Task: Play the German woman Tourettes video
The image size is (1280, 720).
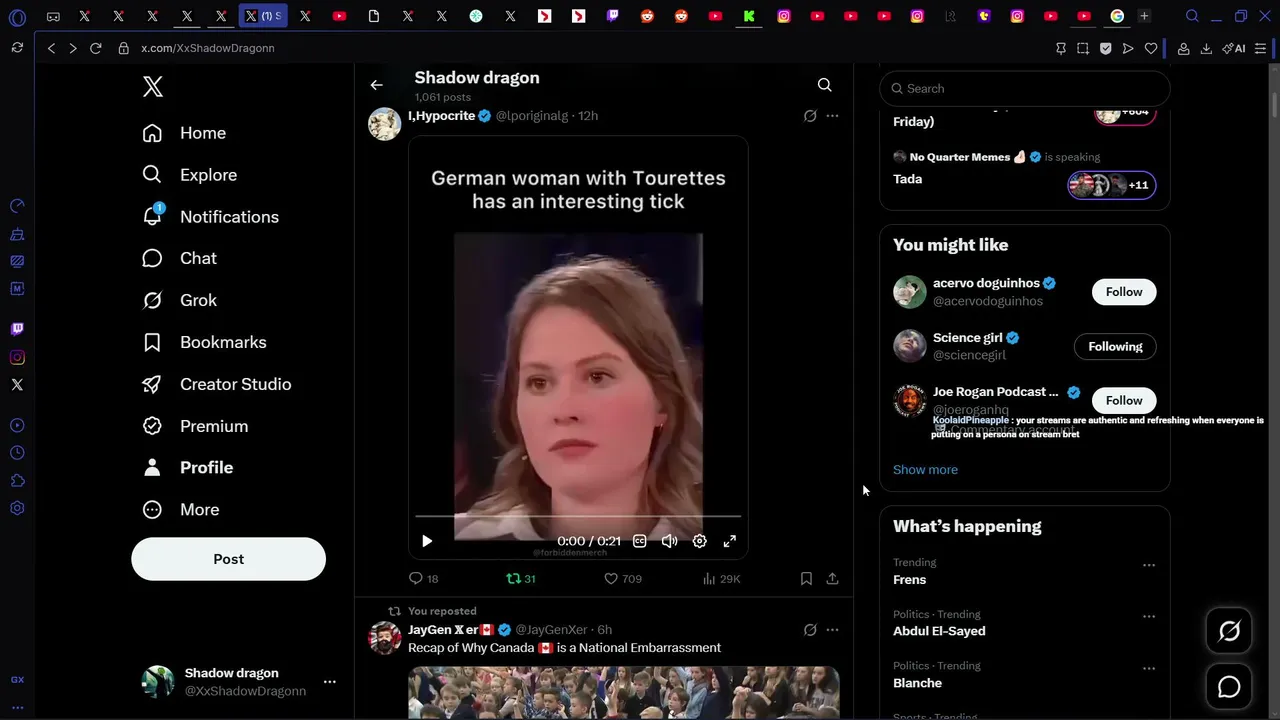Action: pyautogui.click(x=427, y=541)
